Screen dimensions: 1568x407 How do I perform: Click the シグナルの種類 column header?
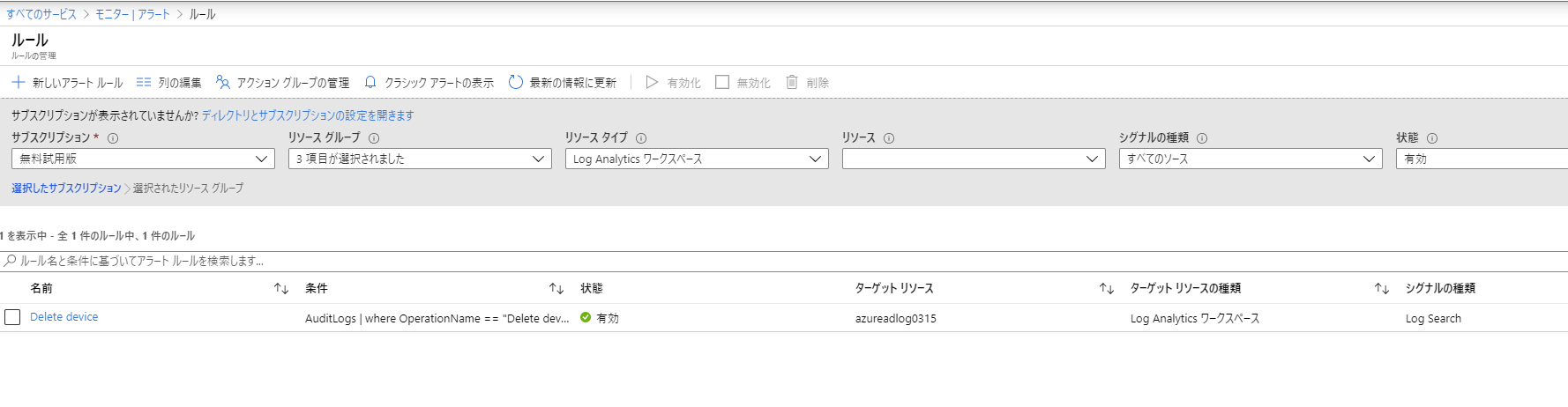pyautogui.click(x=1440, y=289)
